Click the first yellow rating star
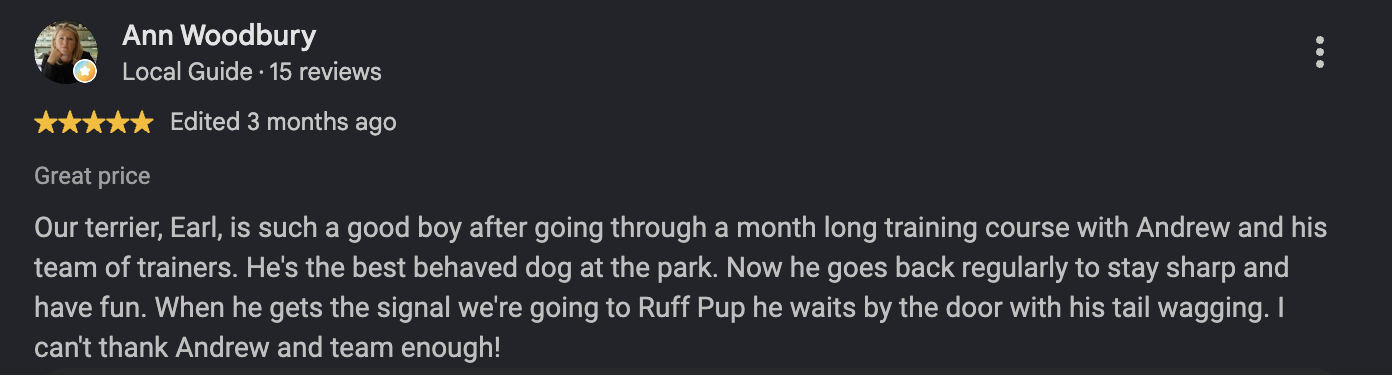Screen dimensions: 1392x375 (46, 123)
